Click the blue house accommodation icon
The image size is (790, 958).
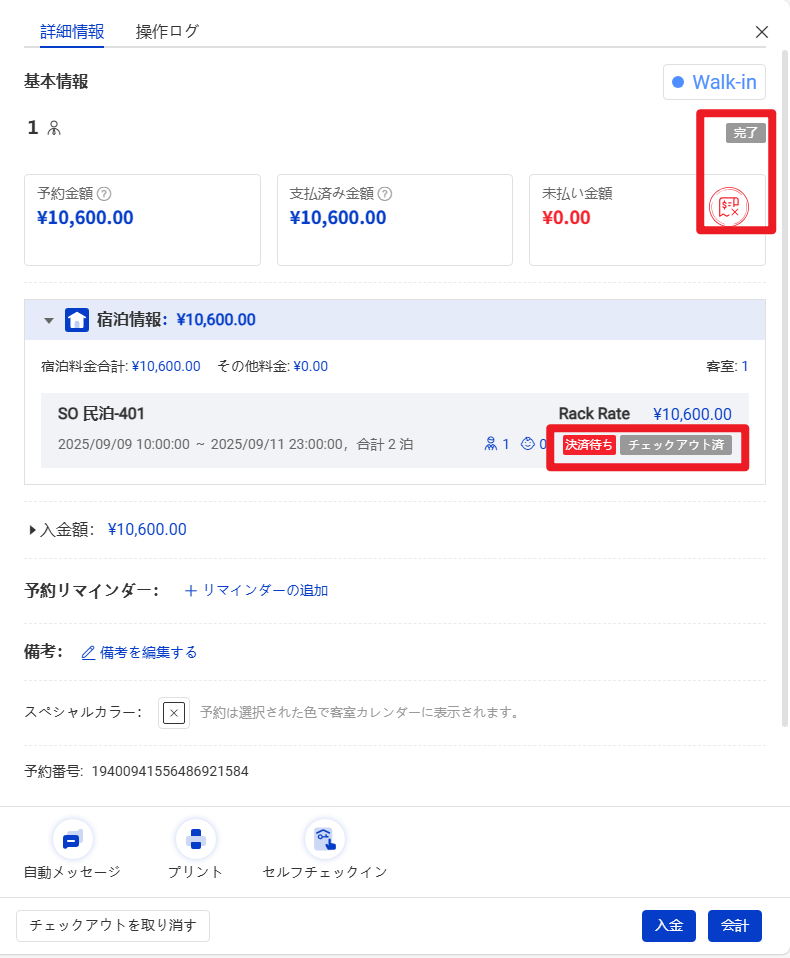tap(77, 320)
